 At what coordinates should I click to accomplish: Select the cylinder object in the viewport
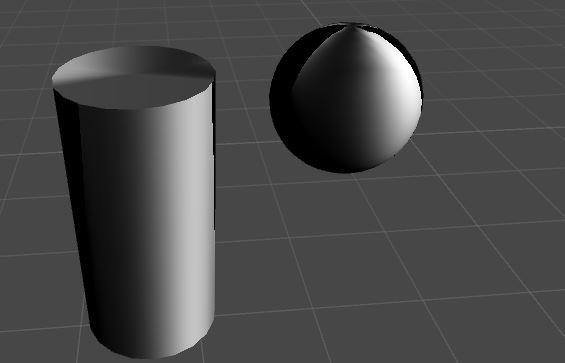pos(134,202)
